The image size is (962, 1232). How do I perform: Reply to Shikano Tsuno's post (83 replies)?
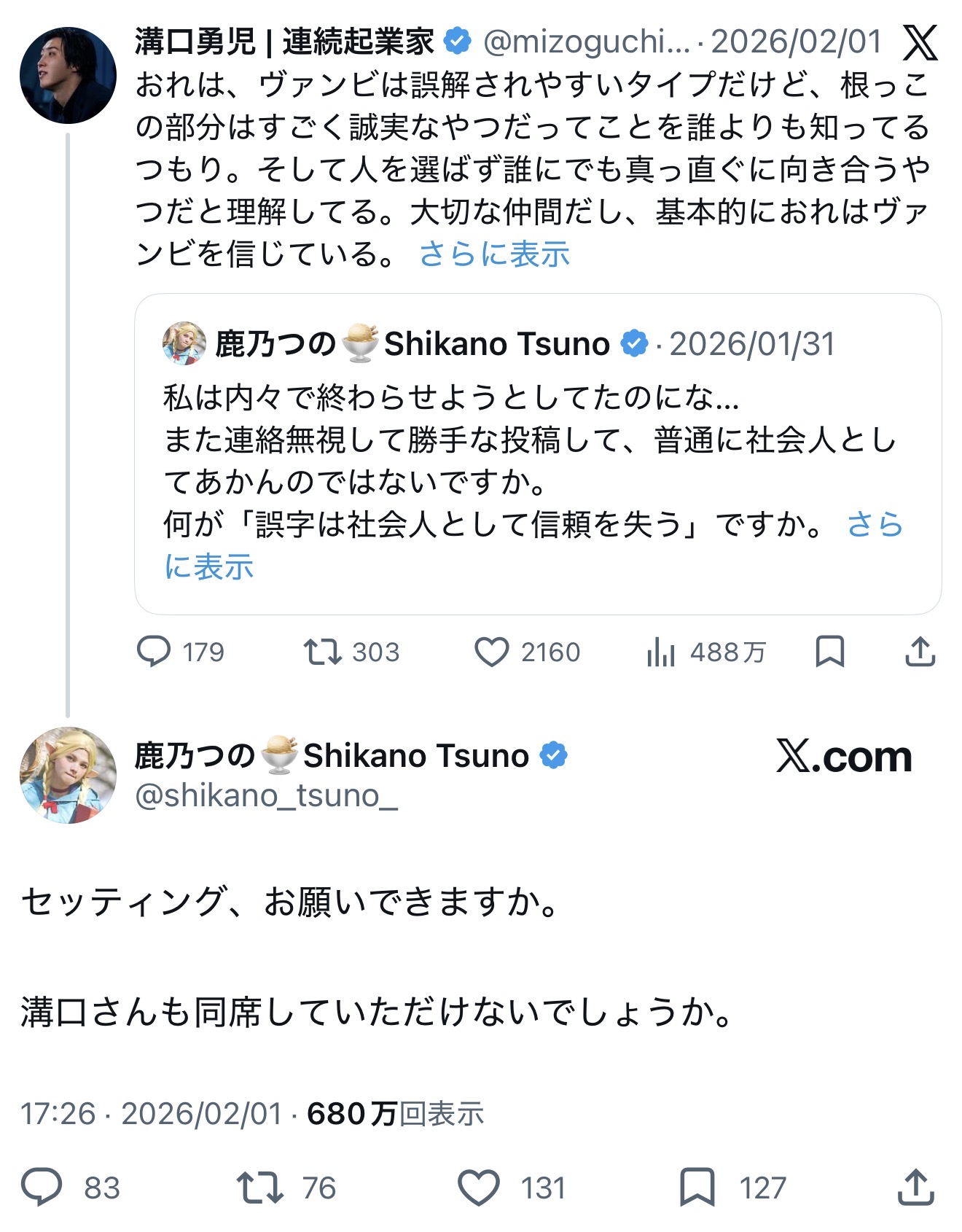point(42,1187)
